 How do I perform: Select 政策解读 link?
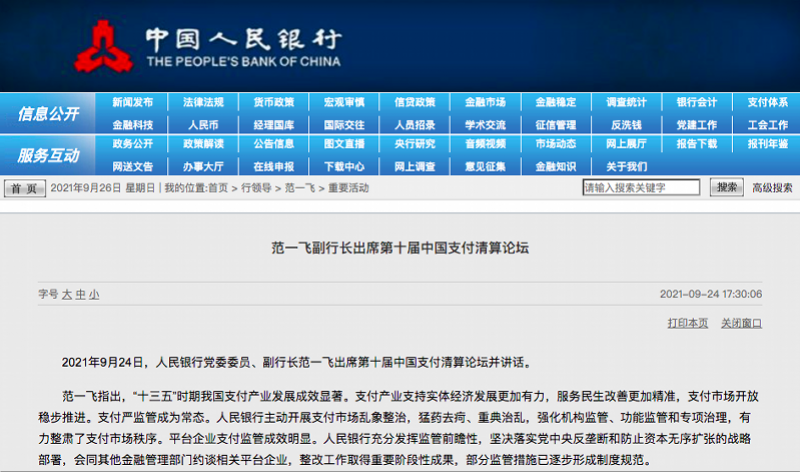click(x=203, y=144)
